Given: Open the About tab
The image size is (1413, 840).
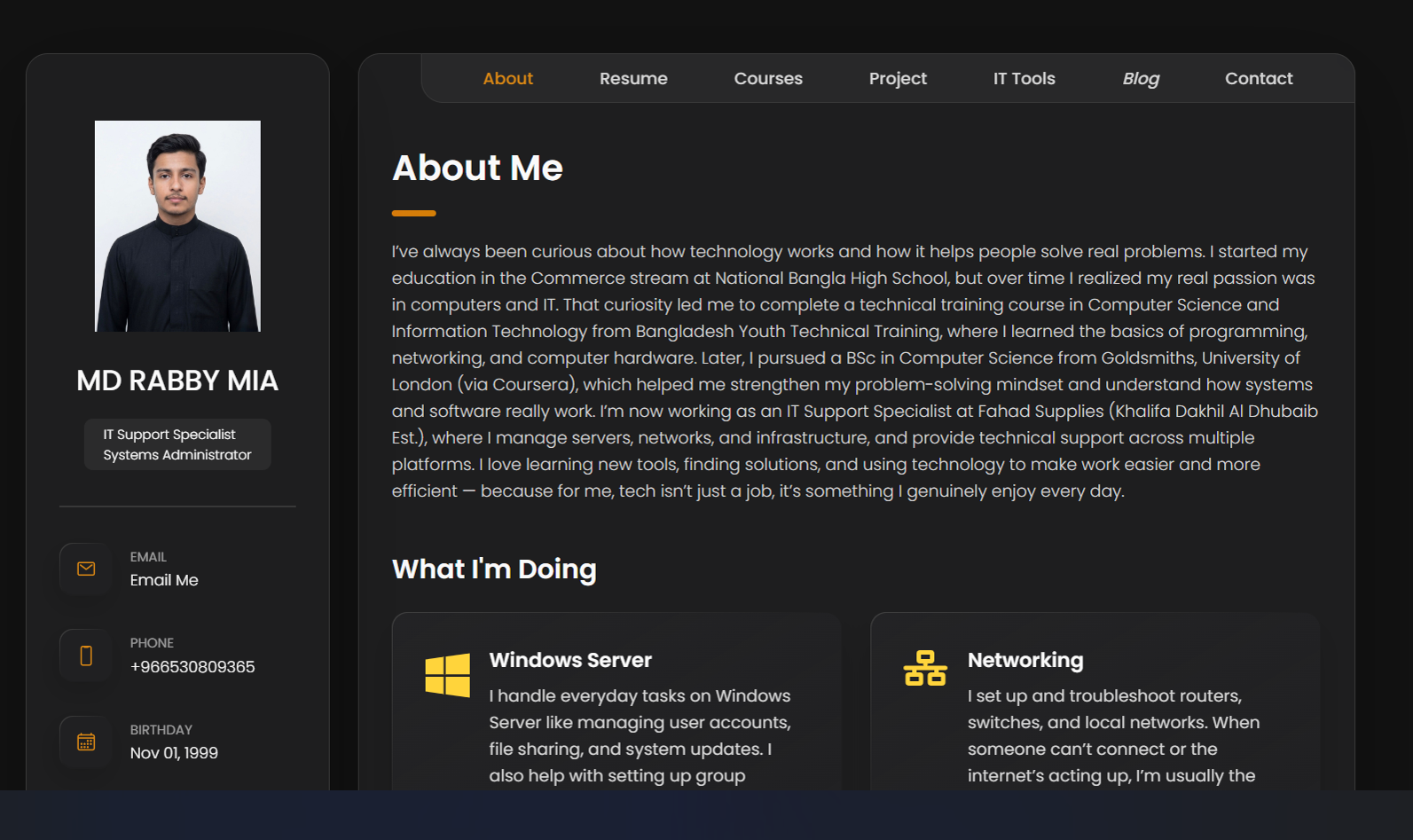Looking at the screenshot, I should pos(507,79).
